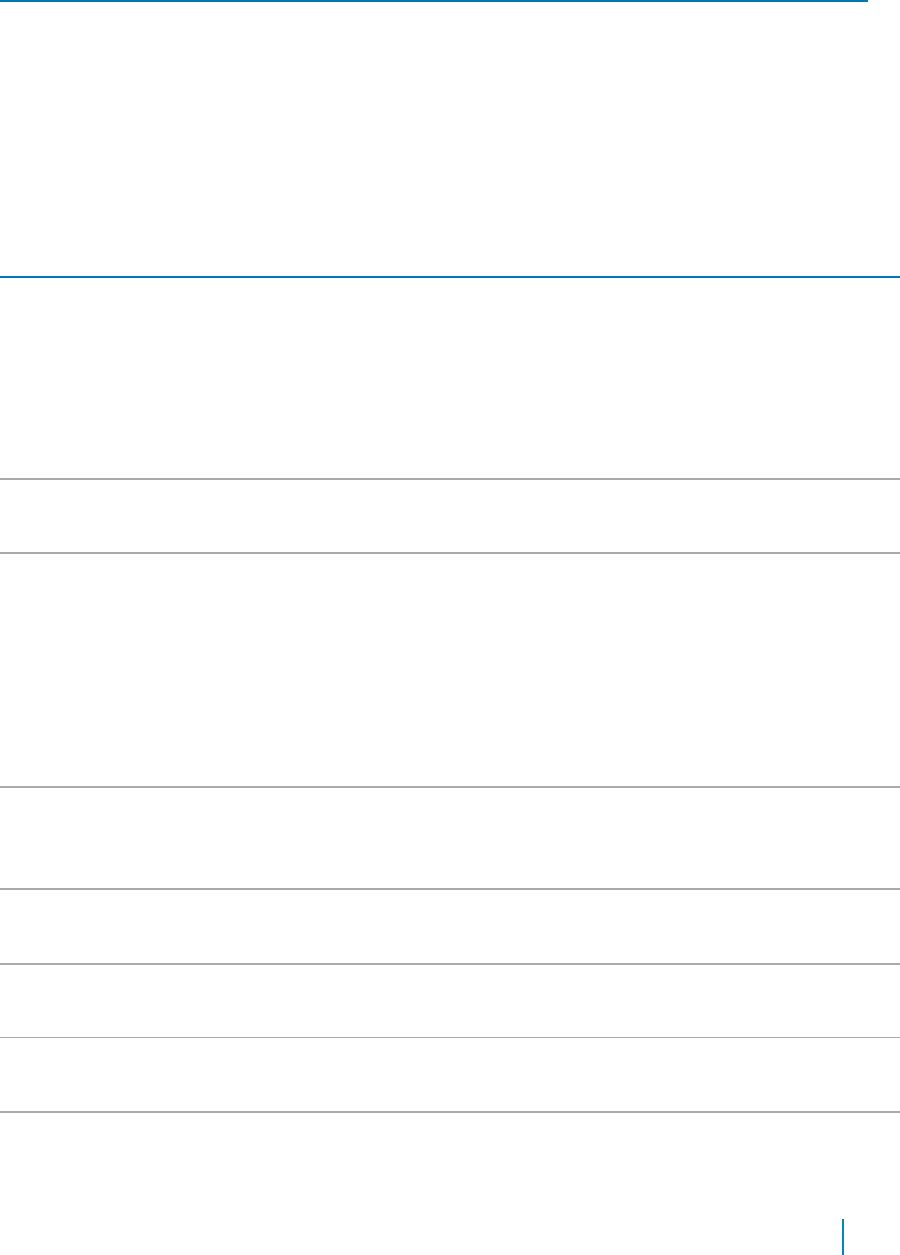This screenshot has height=1255, width=900.
Task: Click the second blue horizontal divider line
Action: [450, 276]
